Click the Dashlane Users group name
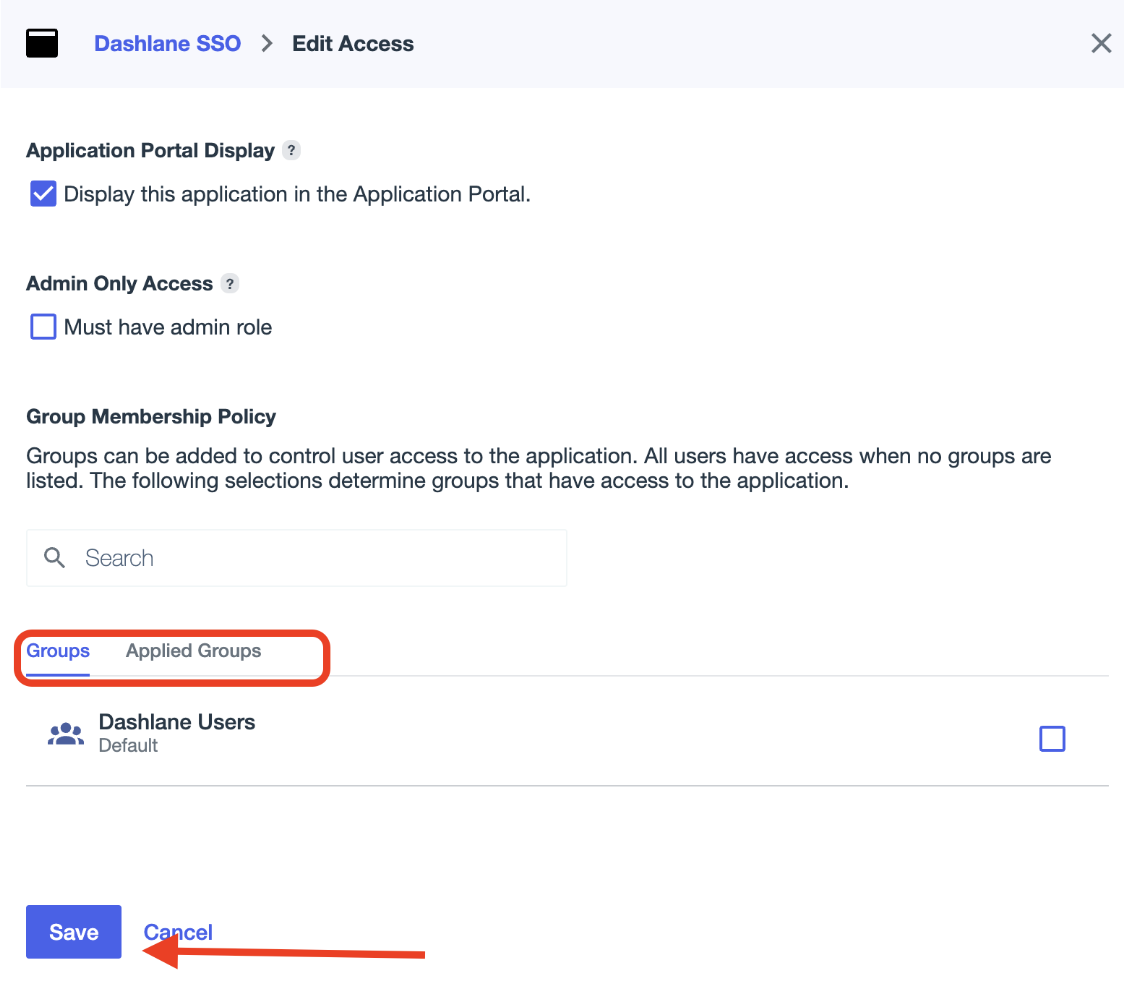 177,722
